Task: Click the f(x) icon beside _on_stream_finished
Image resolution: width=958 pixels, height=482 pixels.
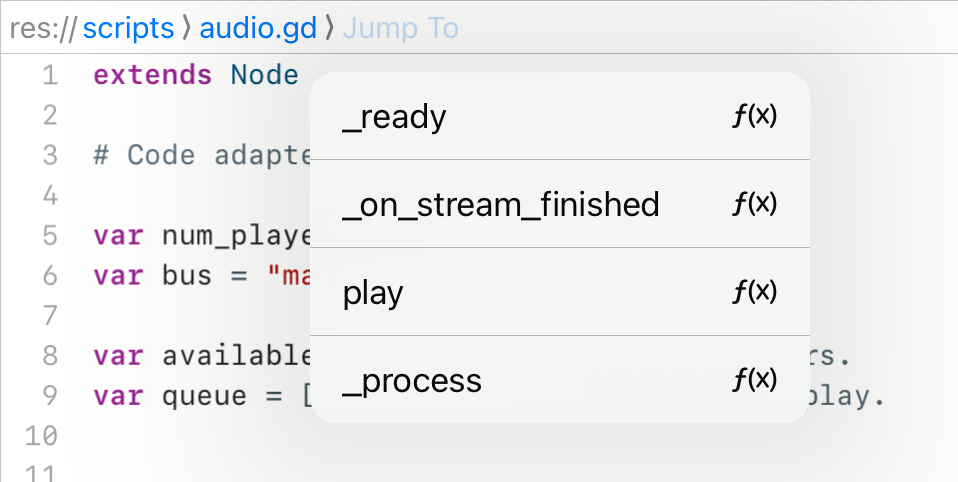Action: (x=755, y=203)
